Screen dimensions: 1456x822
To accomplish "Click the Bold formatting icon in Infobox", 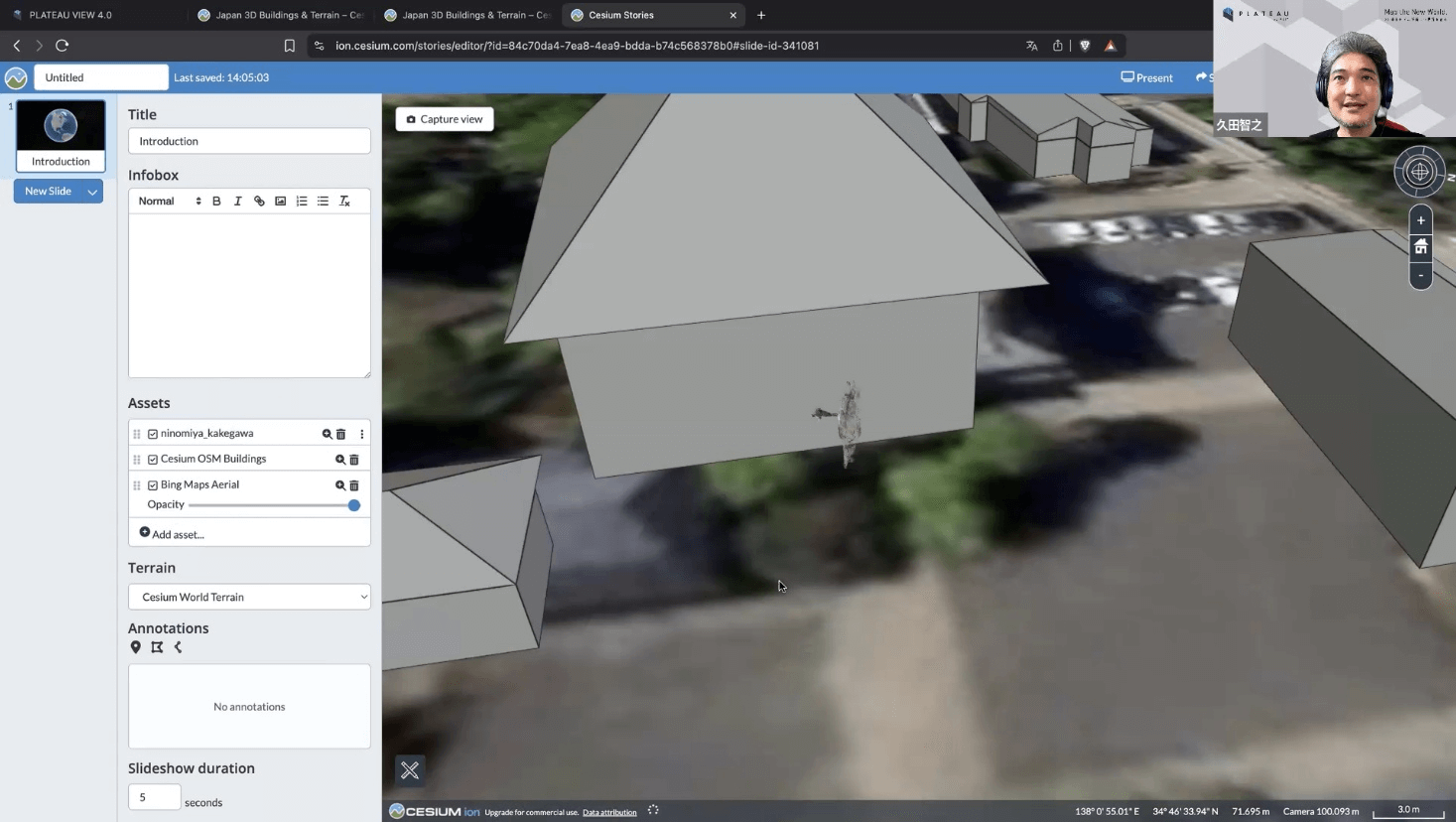I will [216, 202].
